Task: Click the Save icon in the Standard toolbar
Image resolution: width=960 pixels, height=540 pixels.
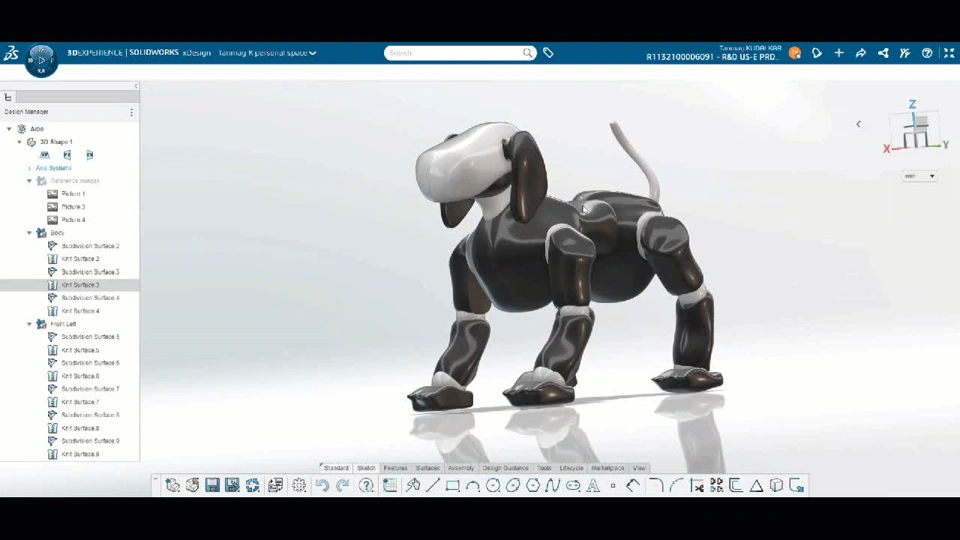Action: coord(212,486)
